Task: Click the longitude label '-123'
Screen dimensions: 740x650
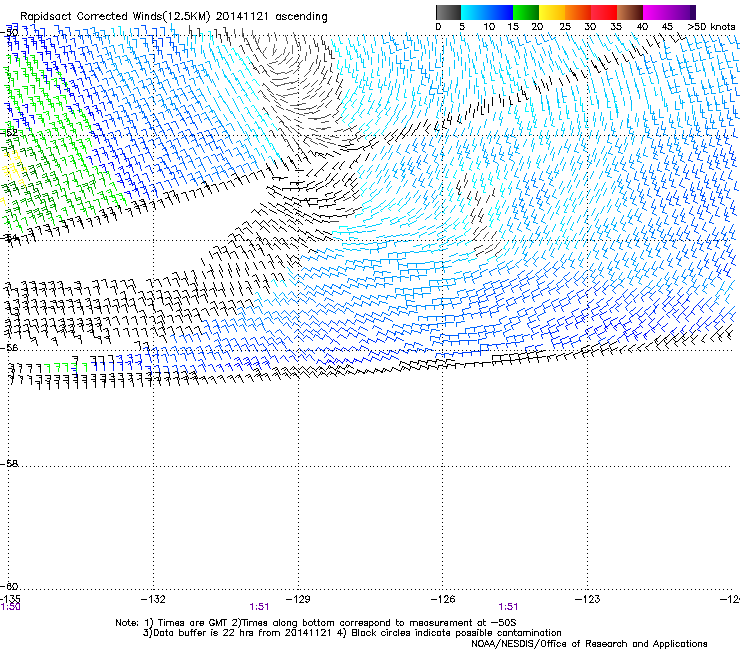Action: 588,599
